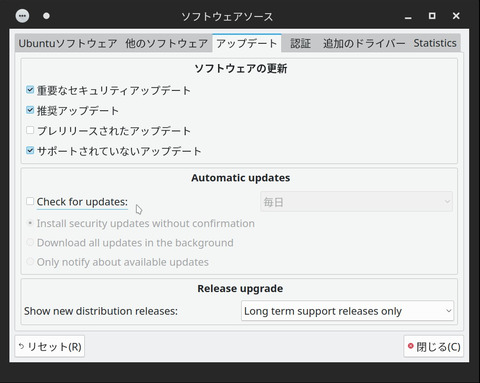Disable サポートされていないアップデート checkbox
Viewport: 480px width, 383px height.
[x=30, y=150]
